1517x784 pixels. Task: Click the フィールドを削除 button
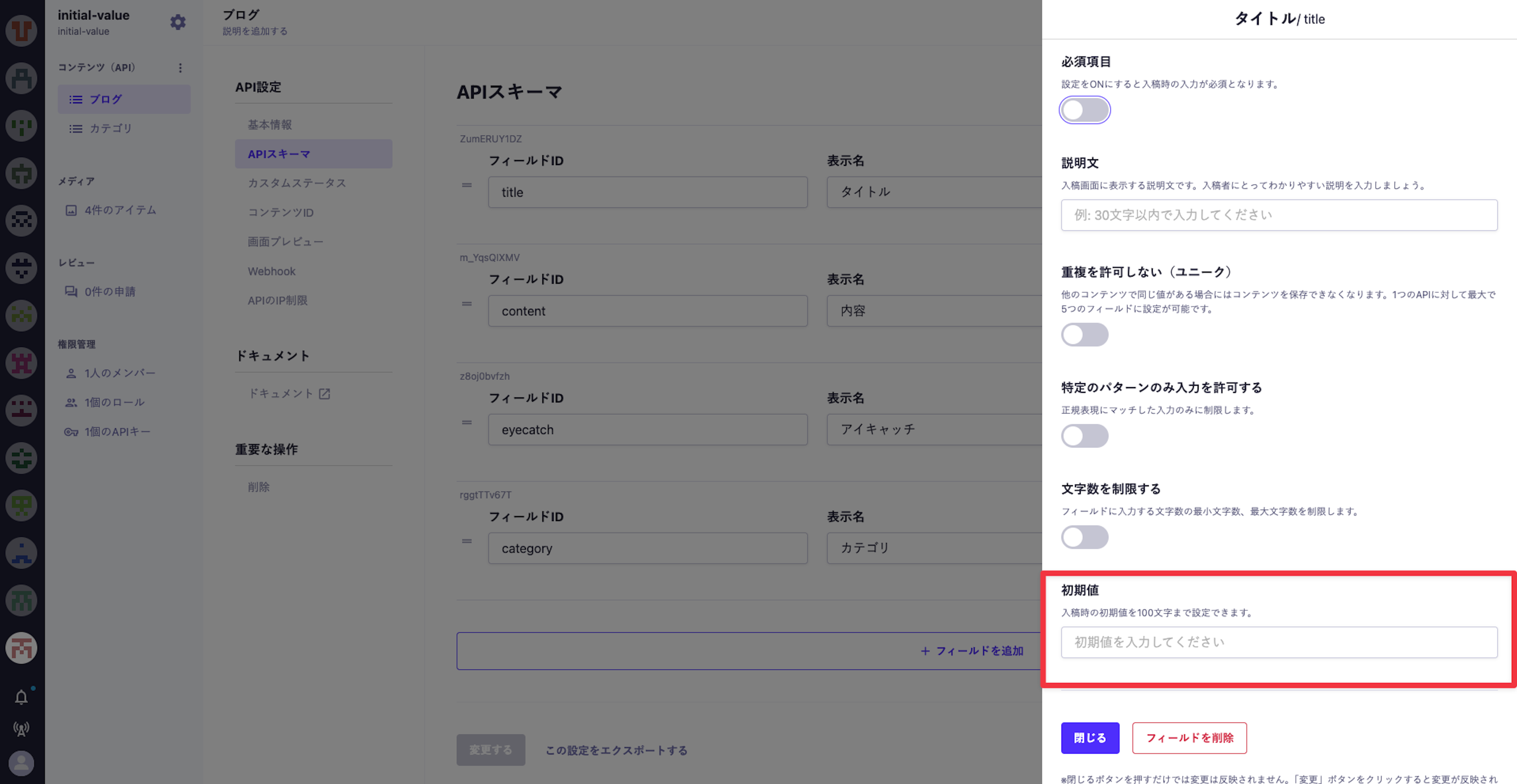point(1190,738)
